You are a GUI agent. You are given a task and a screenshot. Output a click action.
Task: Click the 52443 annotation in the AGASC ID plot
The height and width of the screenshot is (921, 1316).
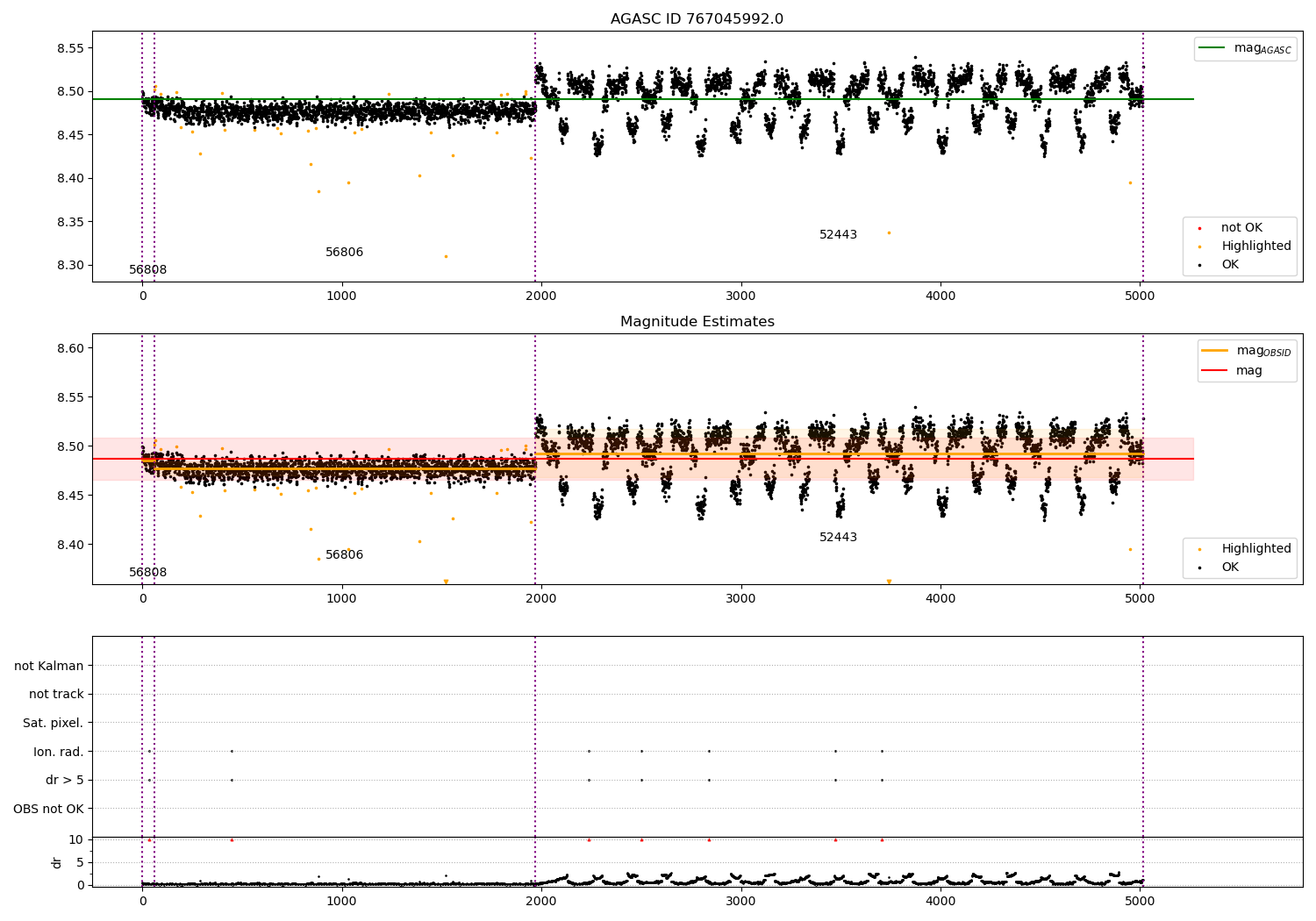pyautogui.click(x=838, y=235)
